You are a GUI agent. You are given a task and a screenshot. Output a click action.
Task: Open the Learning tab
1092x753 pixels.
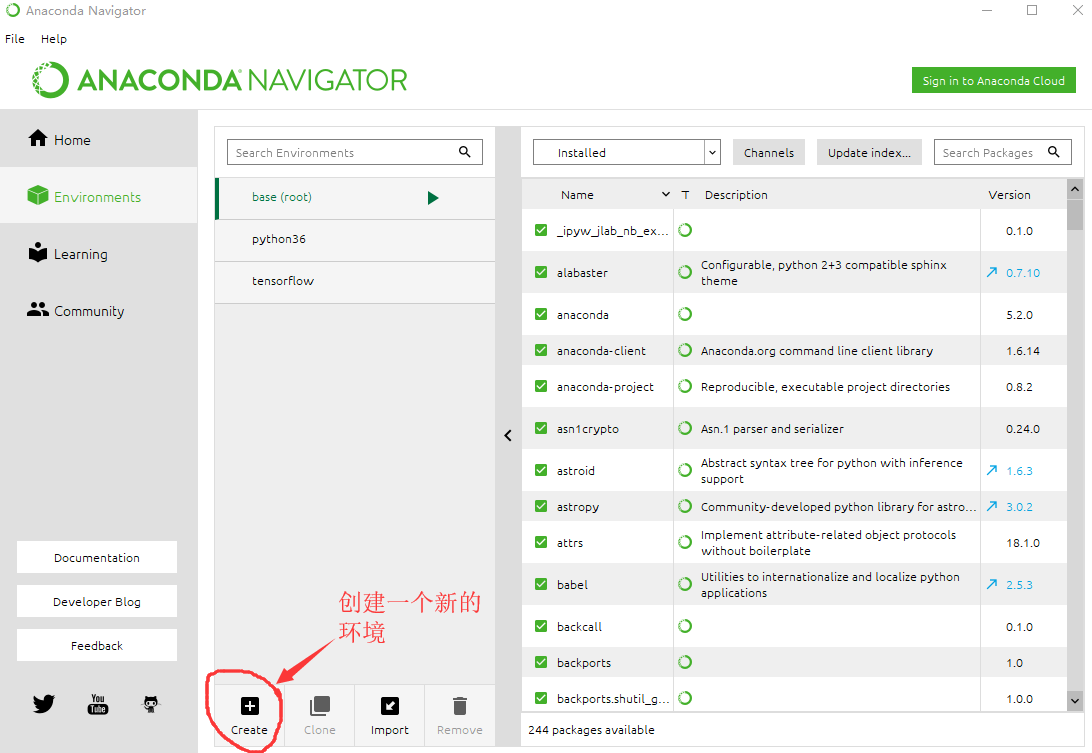coord(98,254)
